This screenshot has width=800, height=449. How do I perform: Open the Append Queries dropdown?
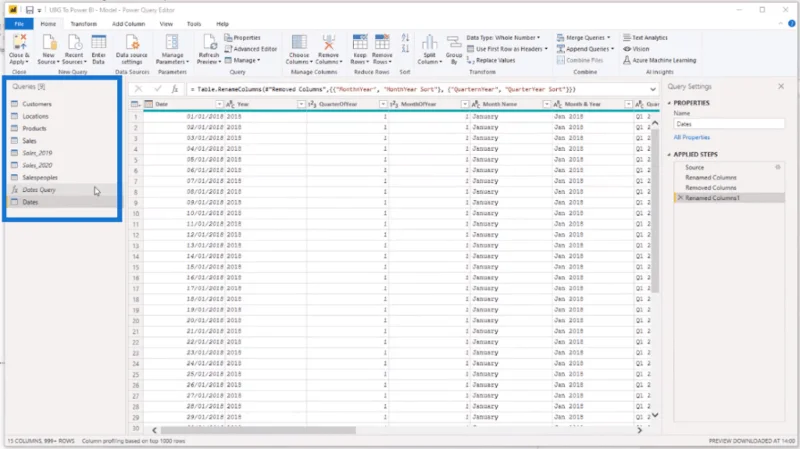point(585,49)
